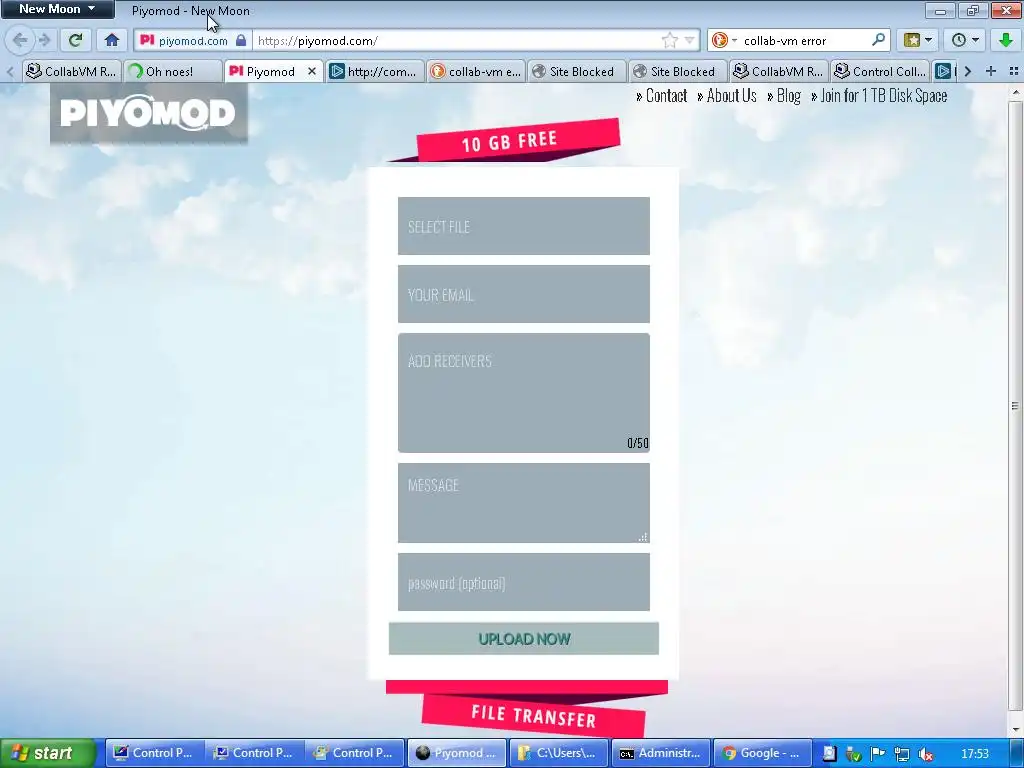
Task: Switch to the Control Coll... tab
Action: tap(879, 71)
